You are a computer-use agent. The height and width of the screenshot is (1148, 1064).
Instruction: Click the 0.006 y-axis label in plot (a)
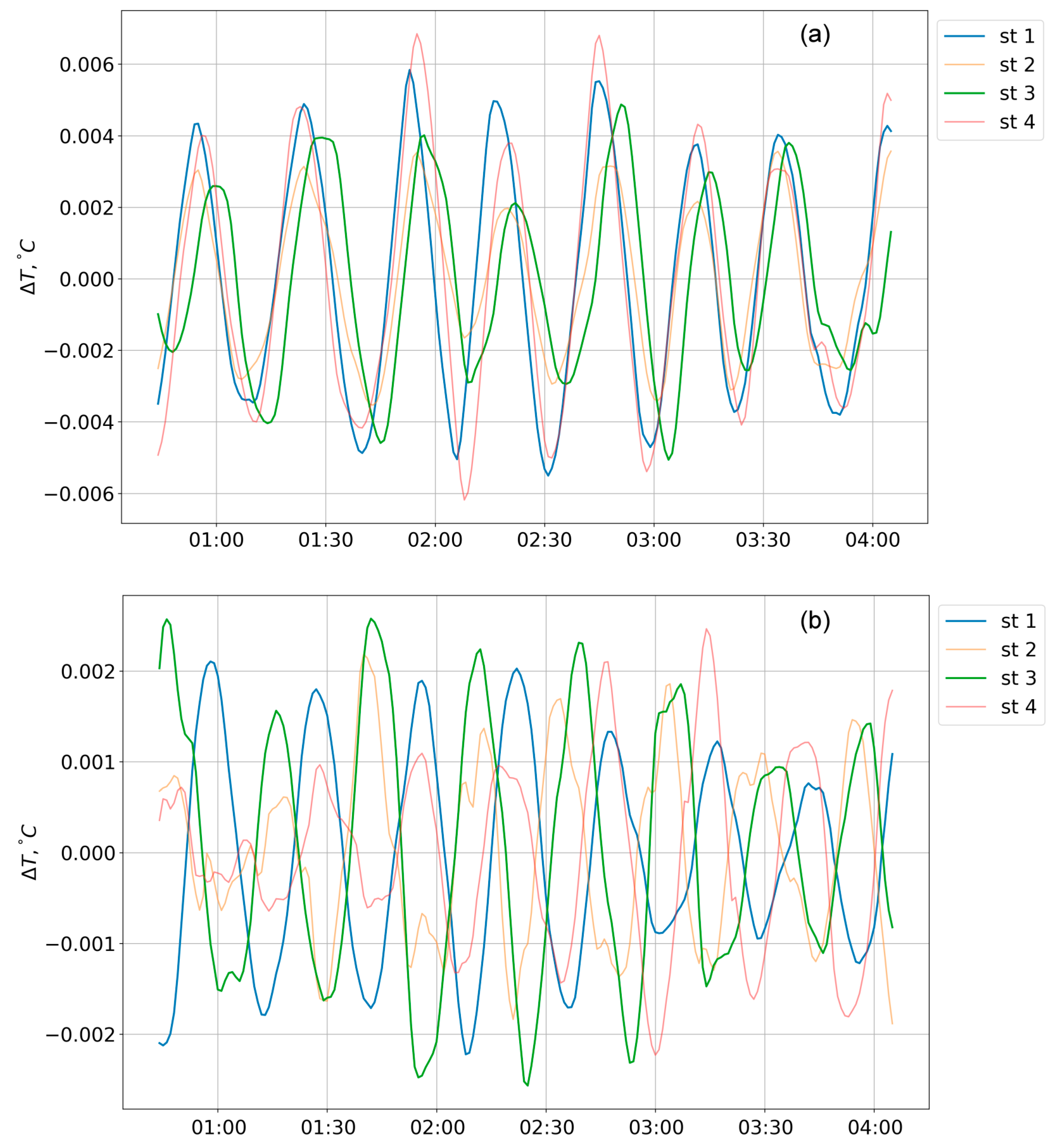pos(87,65)
